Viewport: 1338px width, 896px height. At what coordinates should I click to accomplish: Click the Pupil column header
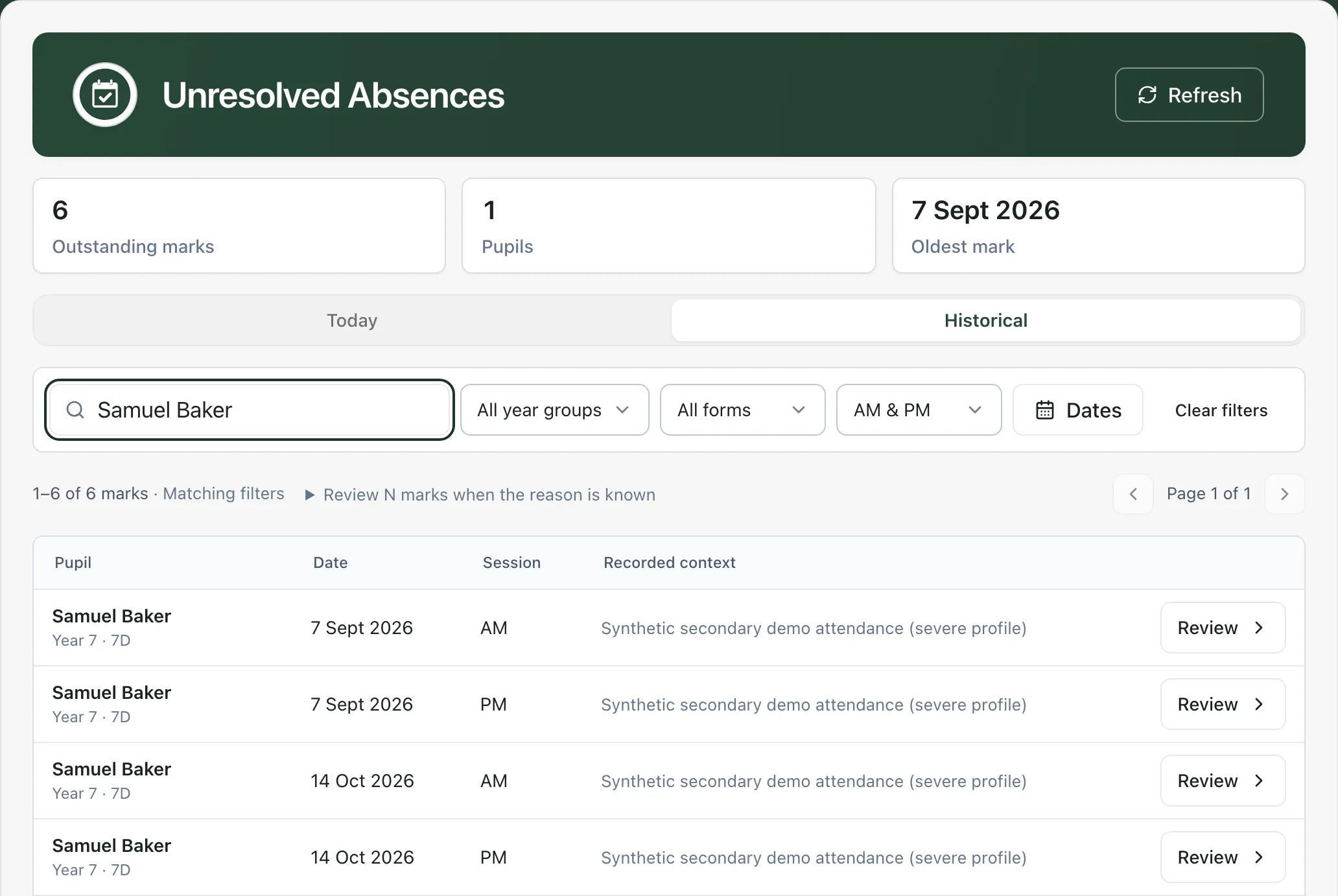[x=73, y=563]
